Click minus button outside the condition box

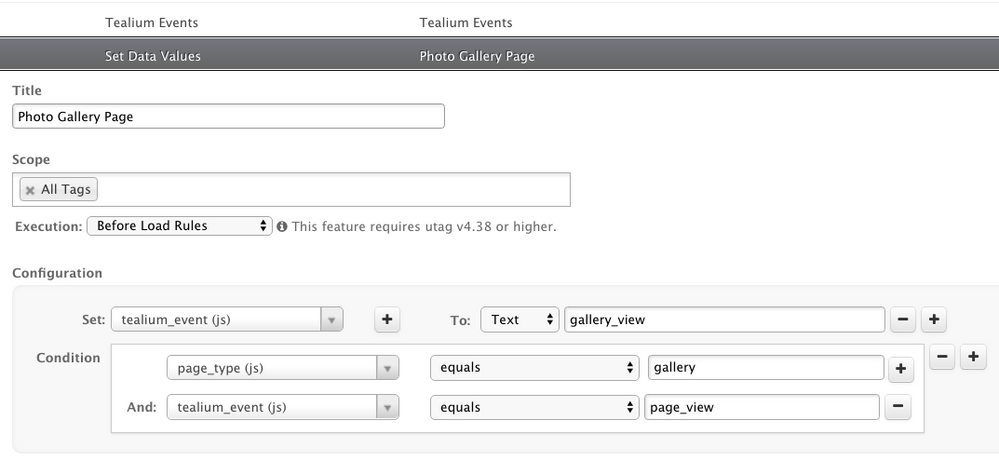coord(942,357)
